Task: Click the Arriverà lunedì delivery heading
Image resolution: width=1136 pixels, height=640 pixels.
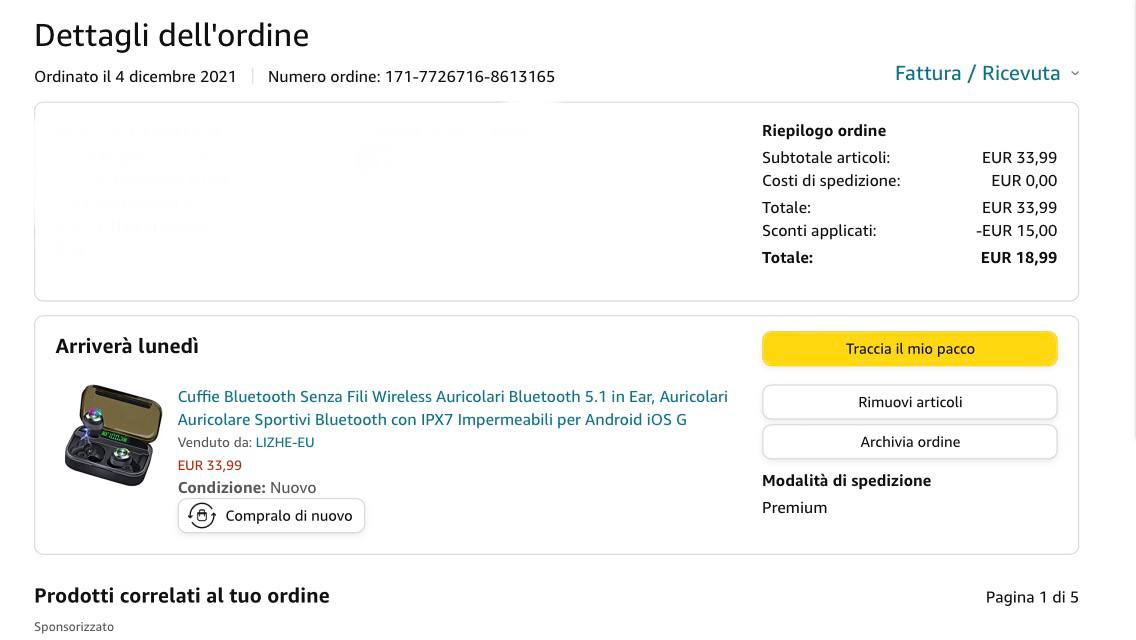Action: [x=127, y=346]
